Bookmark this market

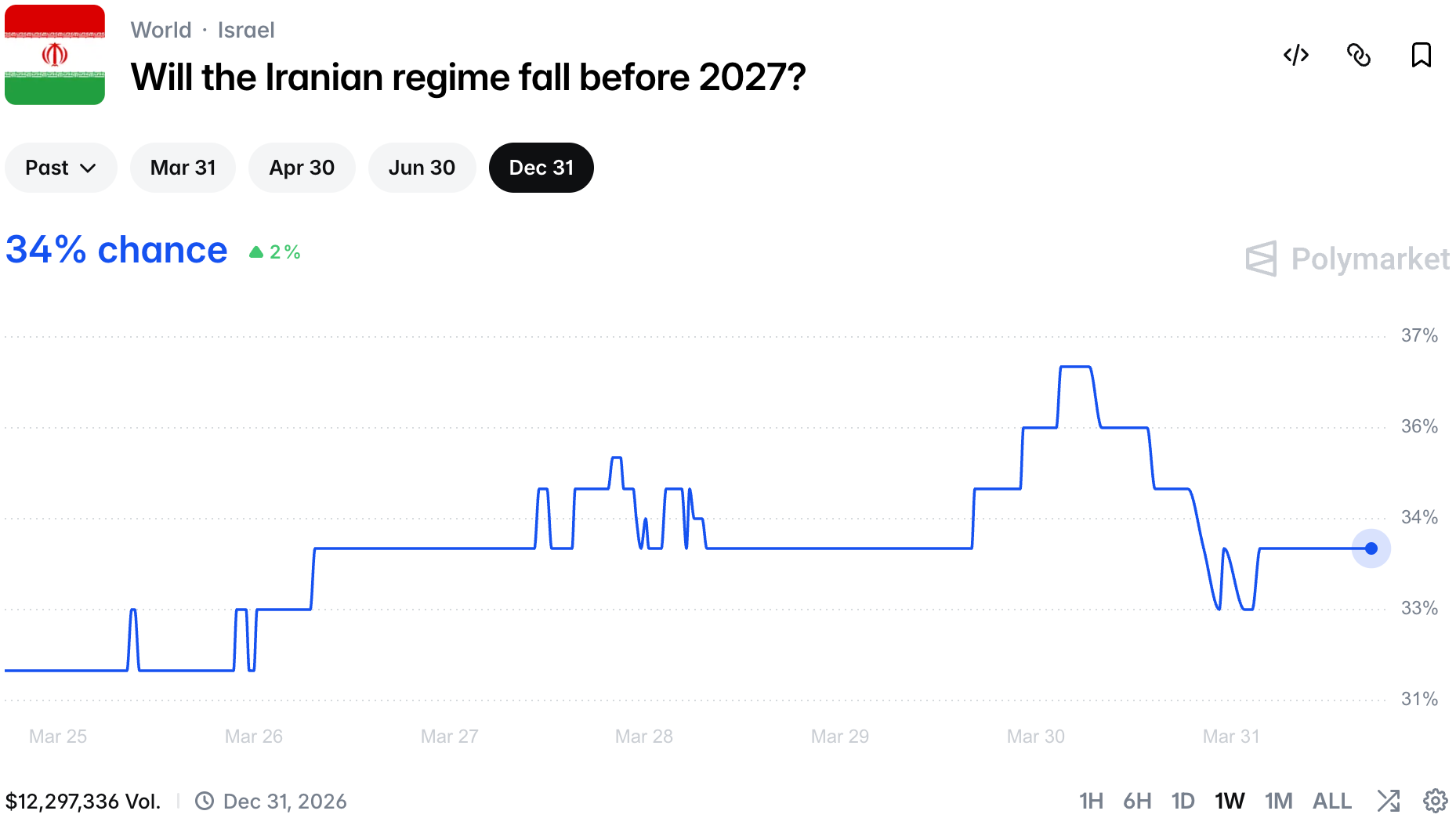pyautogui.click(x=1421, y=55)
